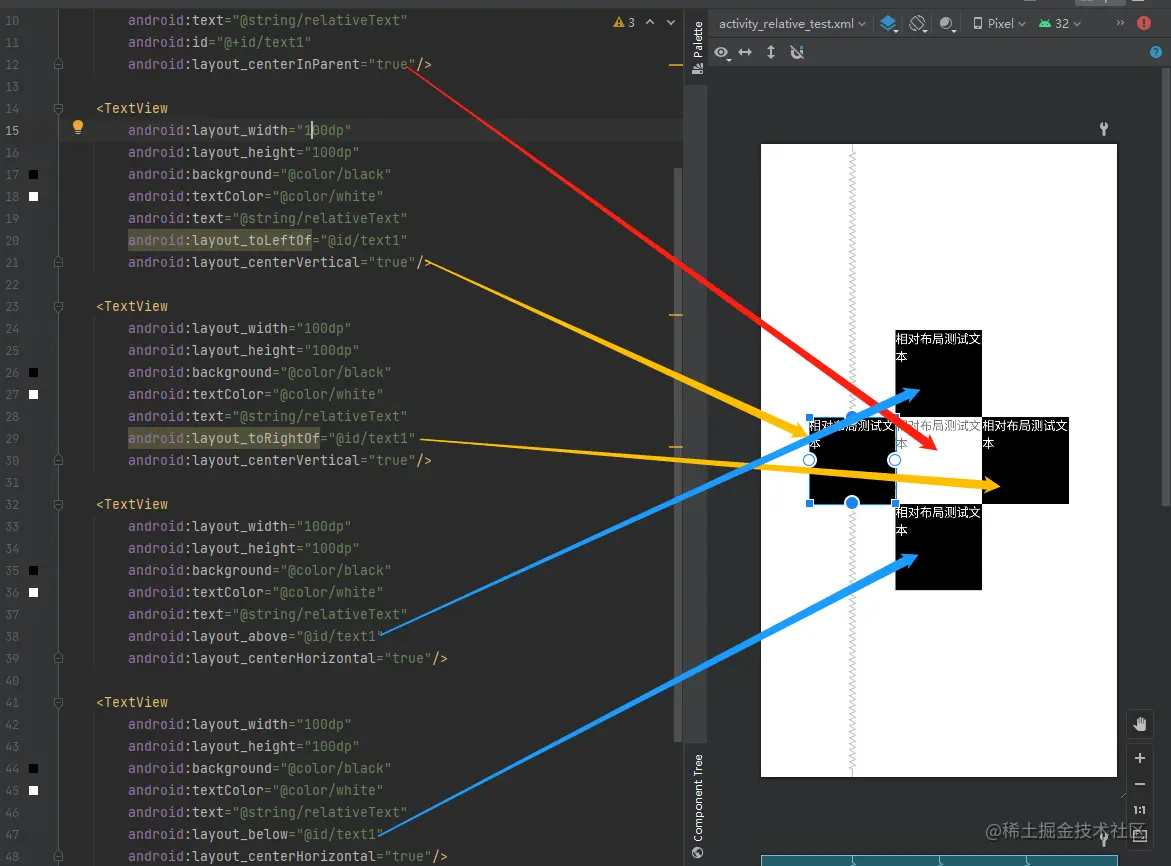Click android:layout_toRightOf attribute on line 29
Screen dimensions: 1171x866
tap(223, 438)
